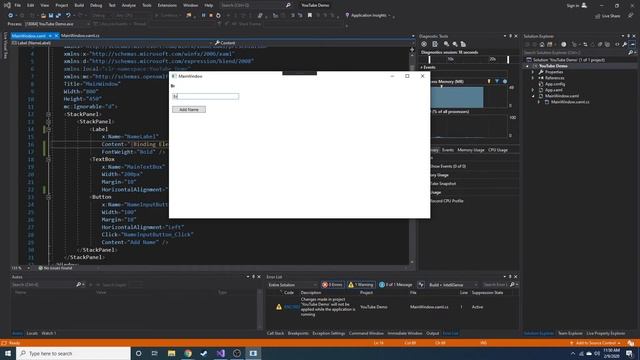
Task: Switch to Team Explorer tab
Action: [570, 333]
